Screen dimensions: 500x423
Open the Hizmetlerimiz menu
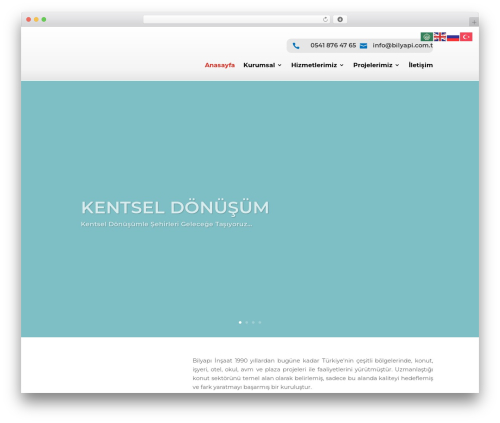pyautogui.click(x=314, y=65)
